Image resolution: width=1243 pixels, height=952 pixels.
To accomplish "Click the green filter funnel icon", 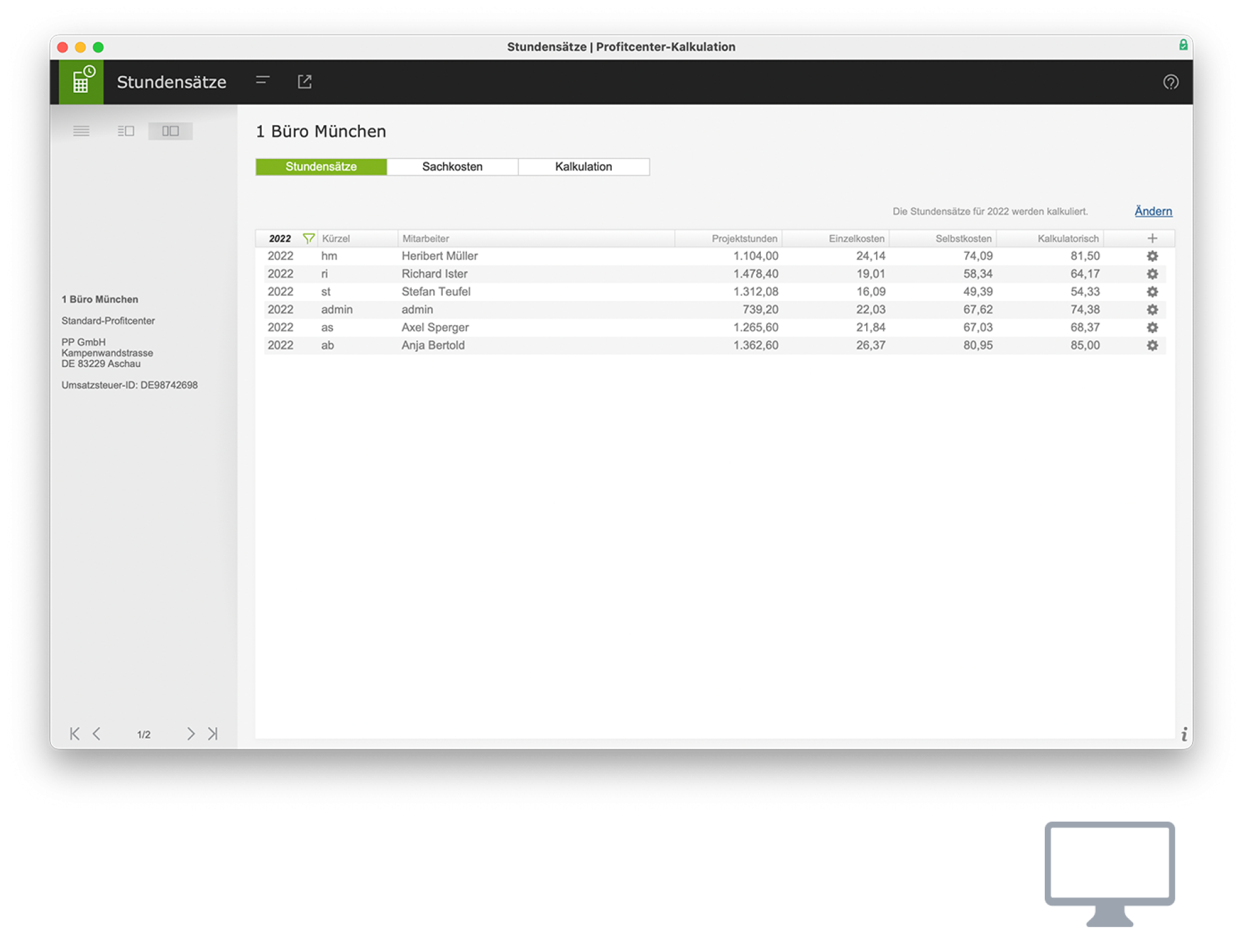I will click(308, 238).
